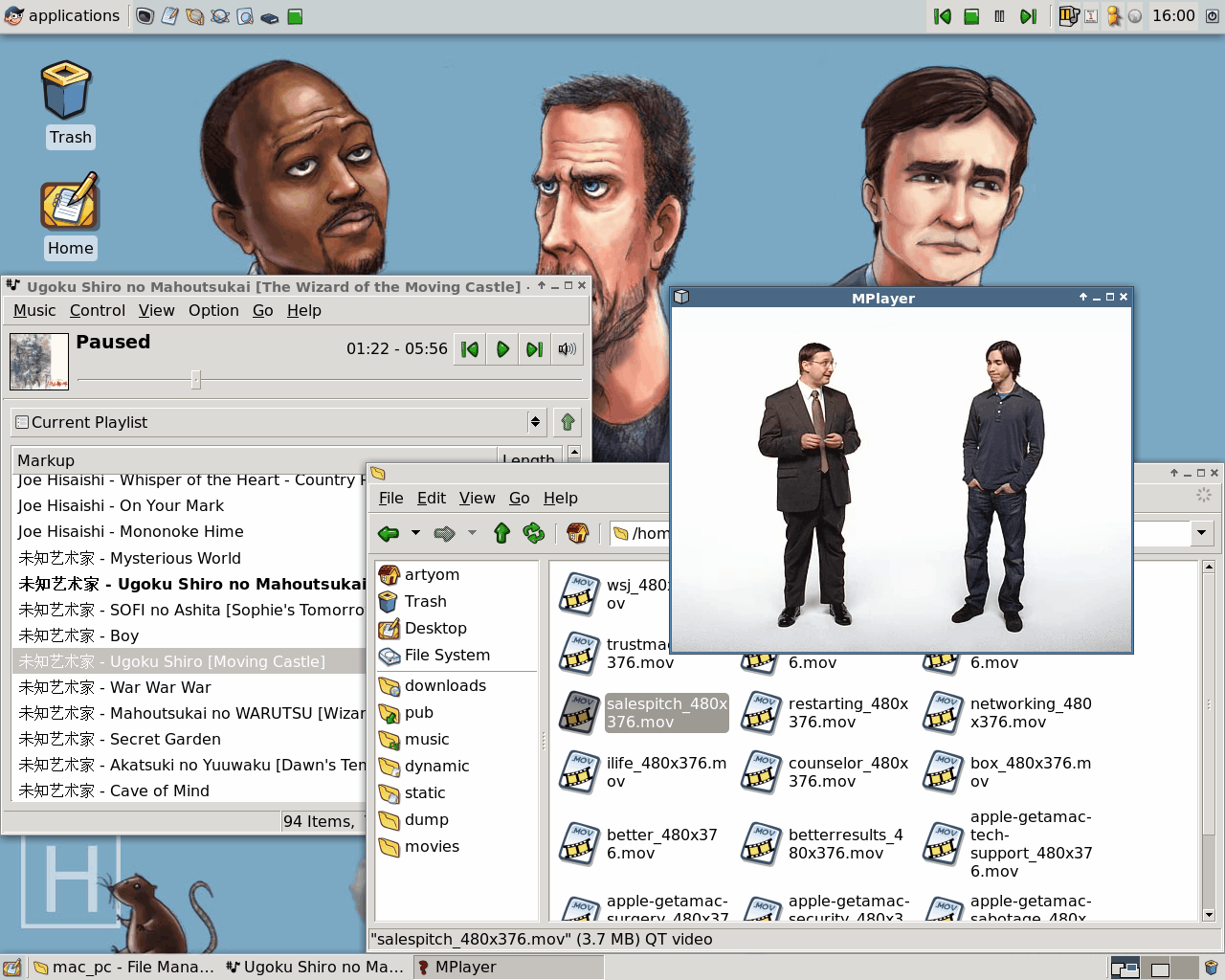Click the terminal launcher in top panel
The image size is (1225, 980).
tap(145, 16)
